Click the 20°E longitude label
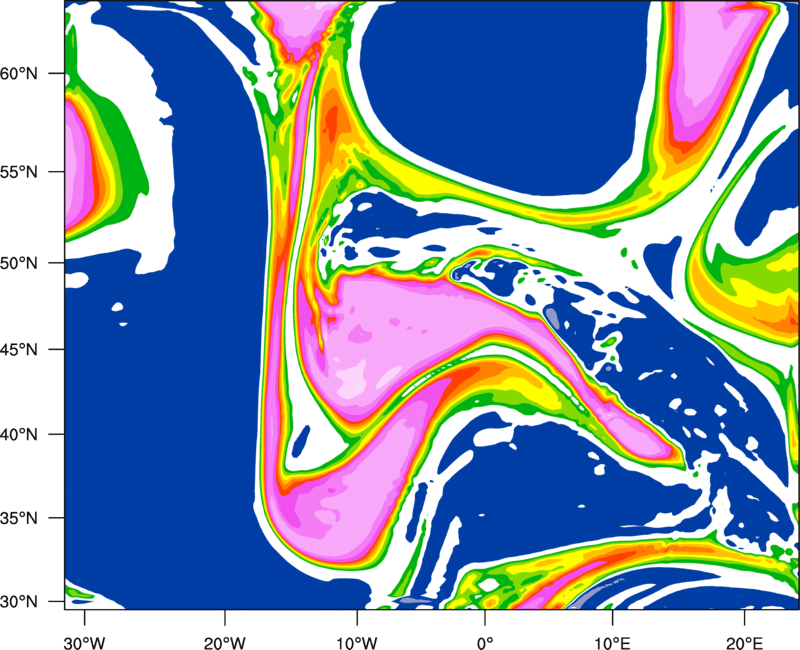 pyautogui.click(x=744, y=643)
